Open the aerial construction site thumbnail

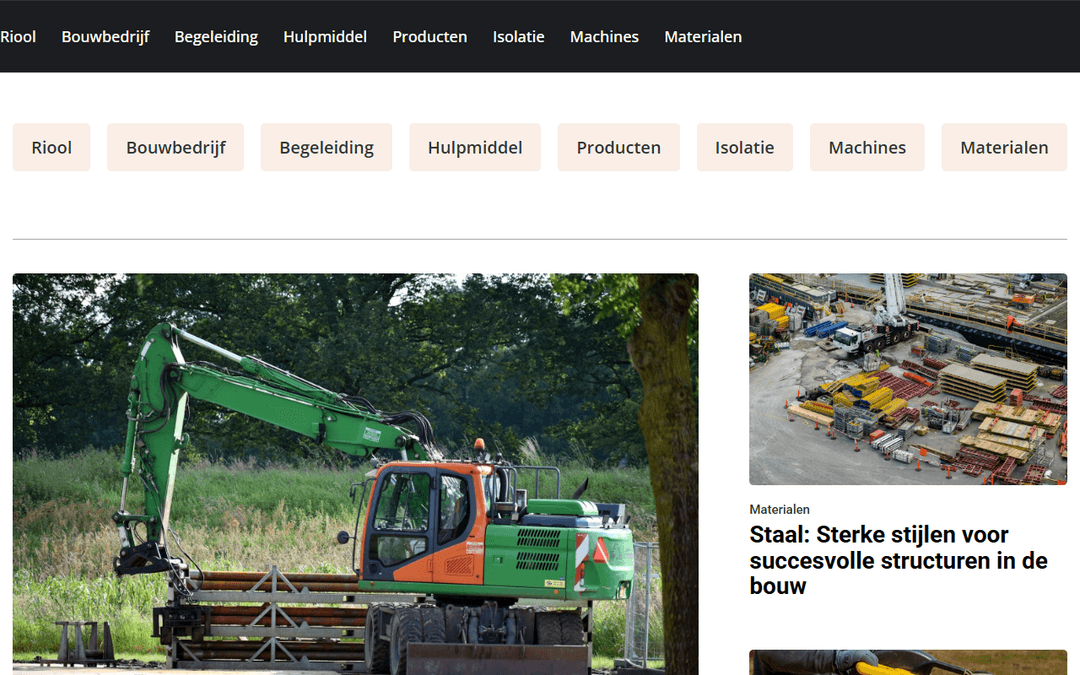coord(908,380)
